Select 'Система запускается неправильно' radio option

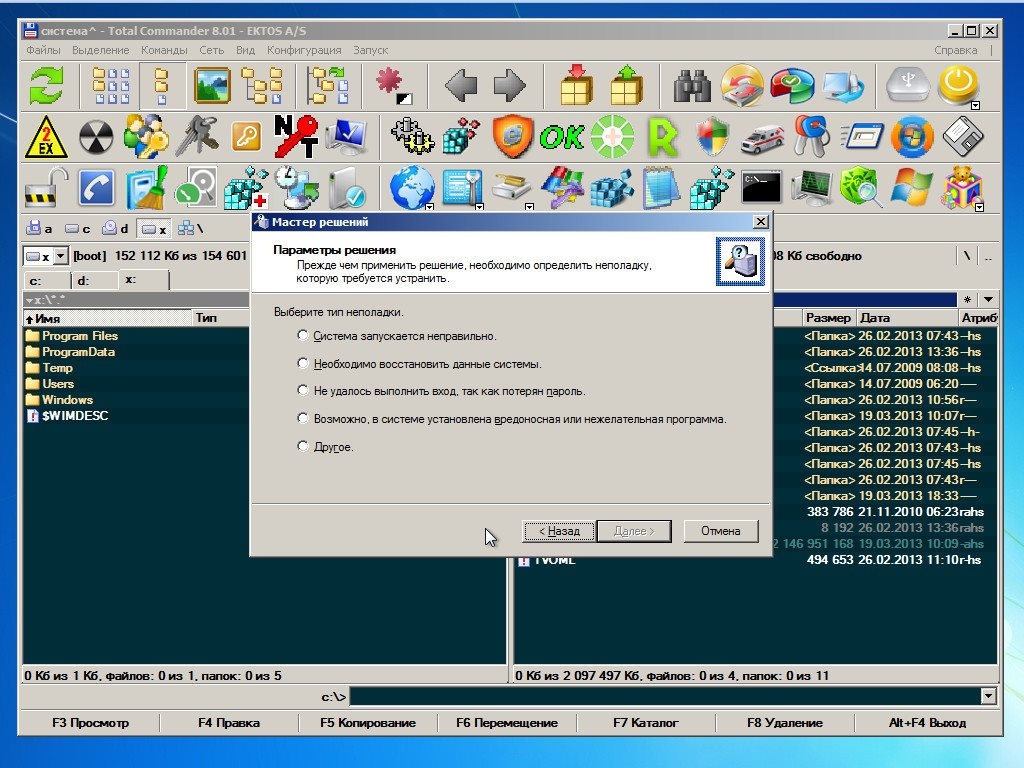303,336
